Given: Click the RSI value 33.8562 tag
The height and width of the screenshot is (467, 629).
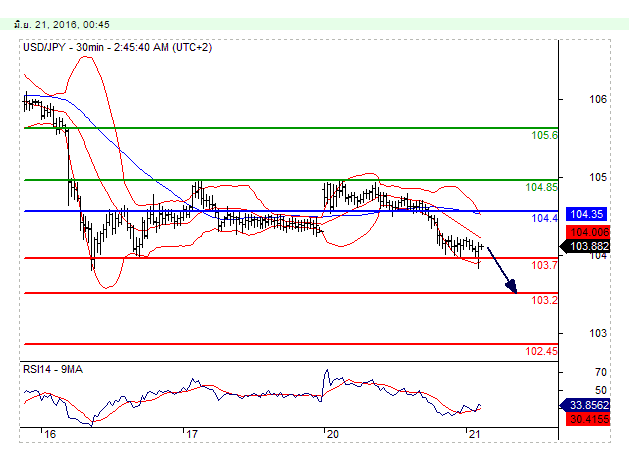Looking at the screenshot, I should pyautogui.click(x=585, y=405).
